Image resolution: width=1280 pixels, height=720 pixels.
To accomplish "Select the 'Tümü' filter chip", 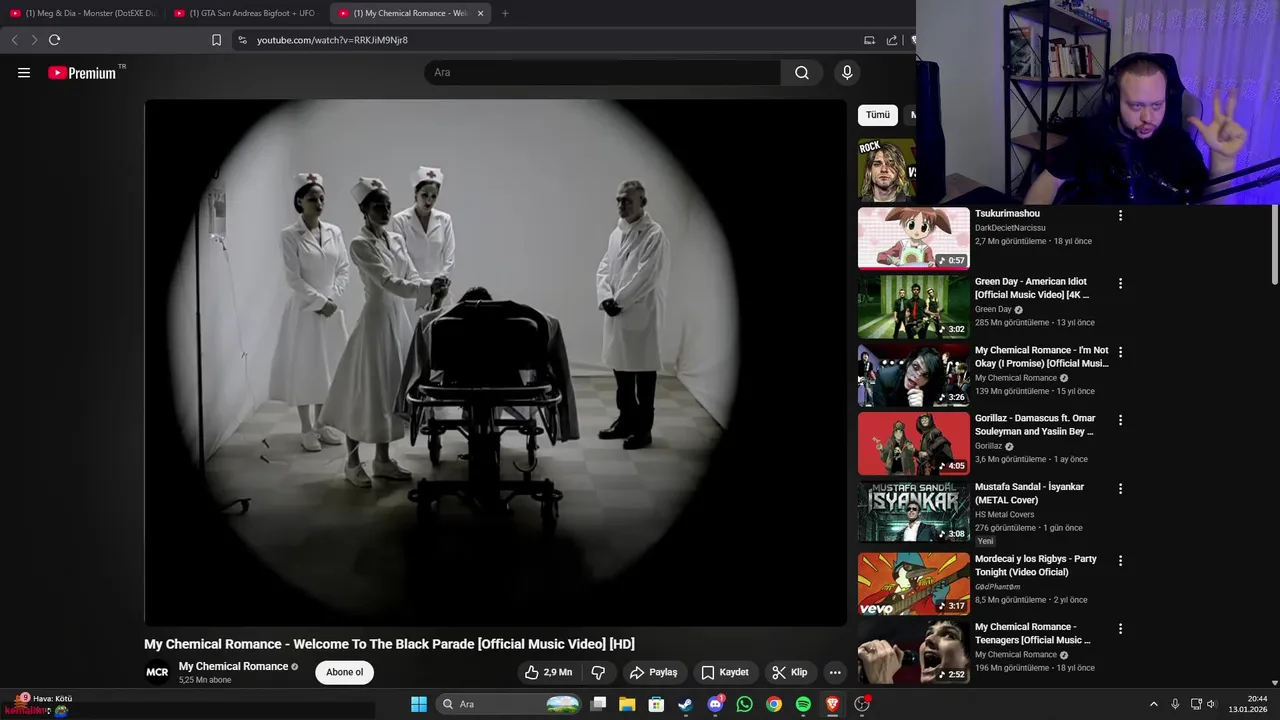I will tap(877, 115).
